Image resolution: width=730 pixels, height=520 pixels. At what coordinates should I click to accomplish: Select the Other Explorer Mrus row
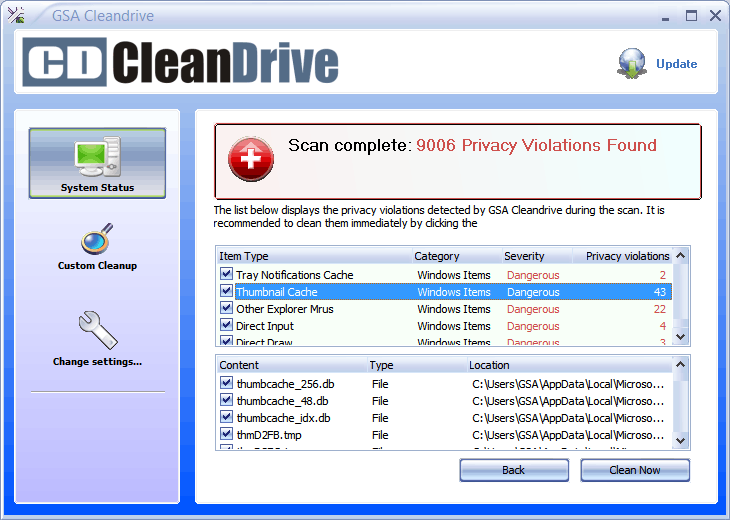(445, 309)
